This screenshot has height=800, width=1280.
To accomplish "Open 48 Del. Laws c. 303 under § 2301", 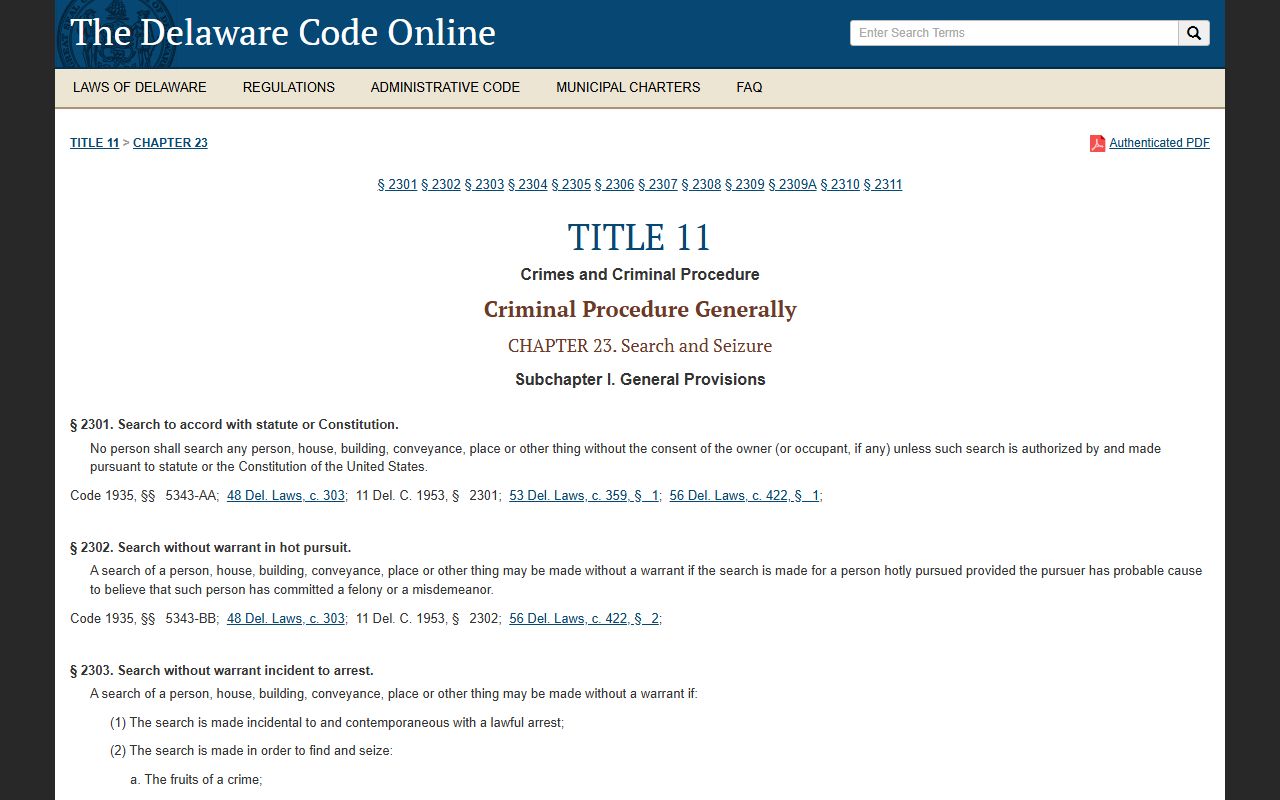I will click(286, 495).
